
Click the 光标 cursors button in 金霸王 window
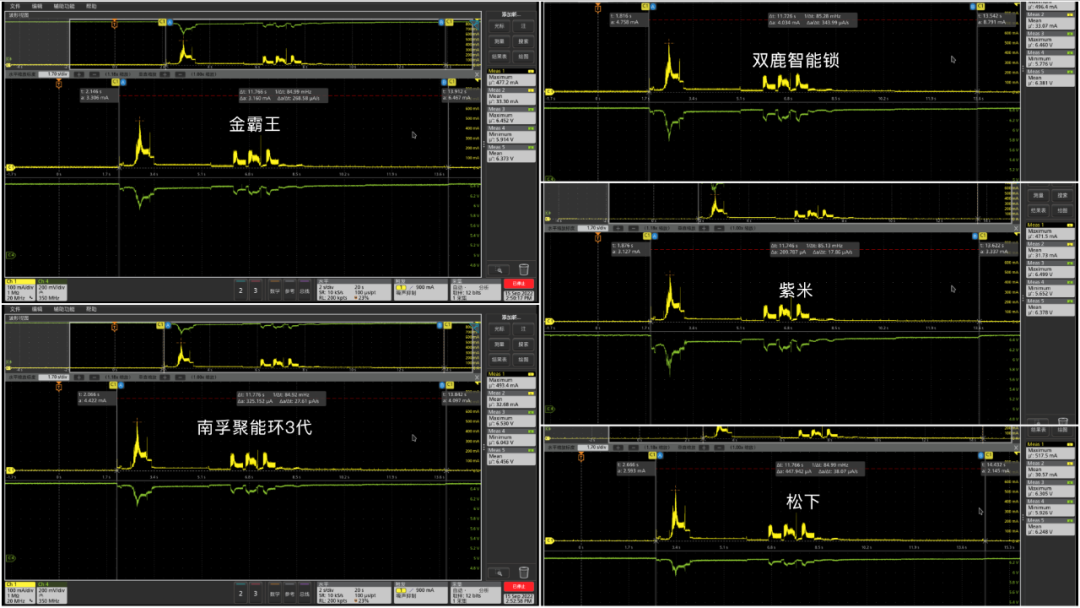tap(499, 26)
